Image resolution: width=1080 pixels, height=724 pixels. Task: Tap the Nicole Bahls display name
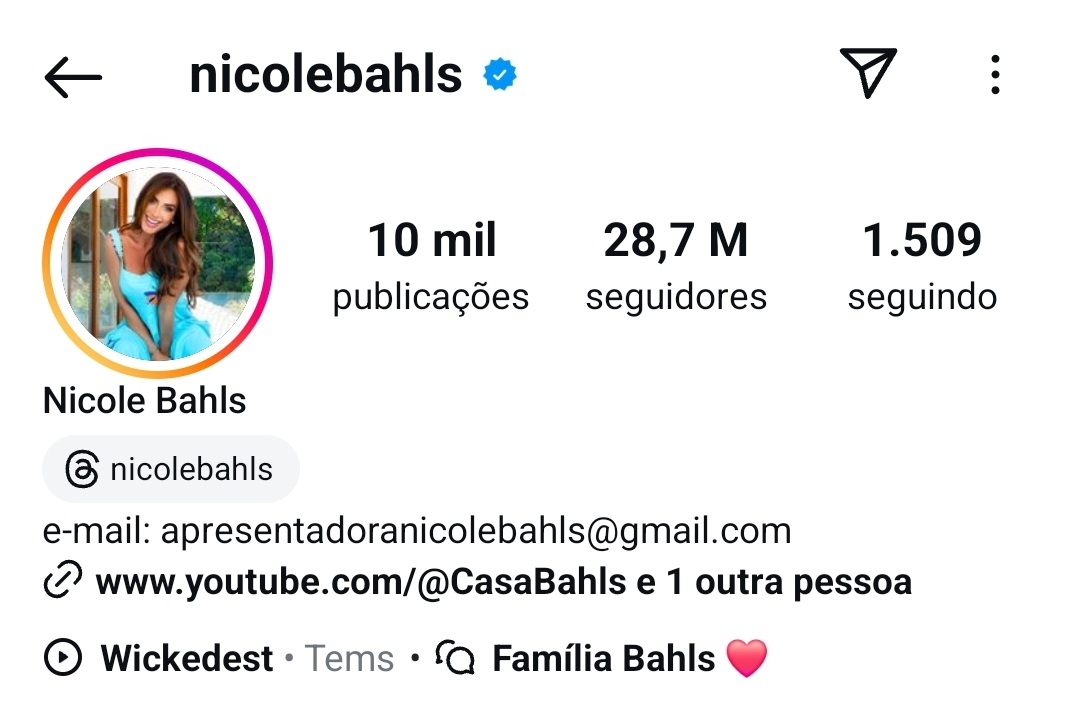tap(144, 400)
